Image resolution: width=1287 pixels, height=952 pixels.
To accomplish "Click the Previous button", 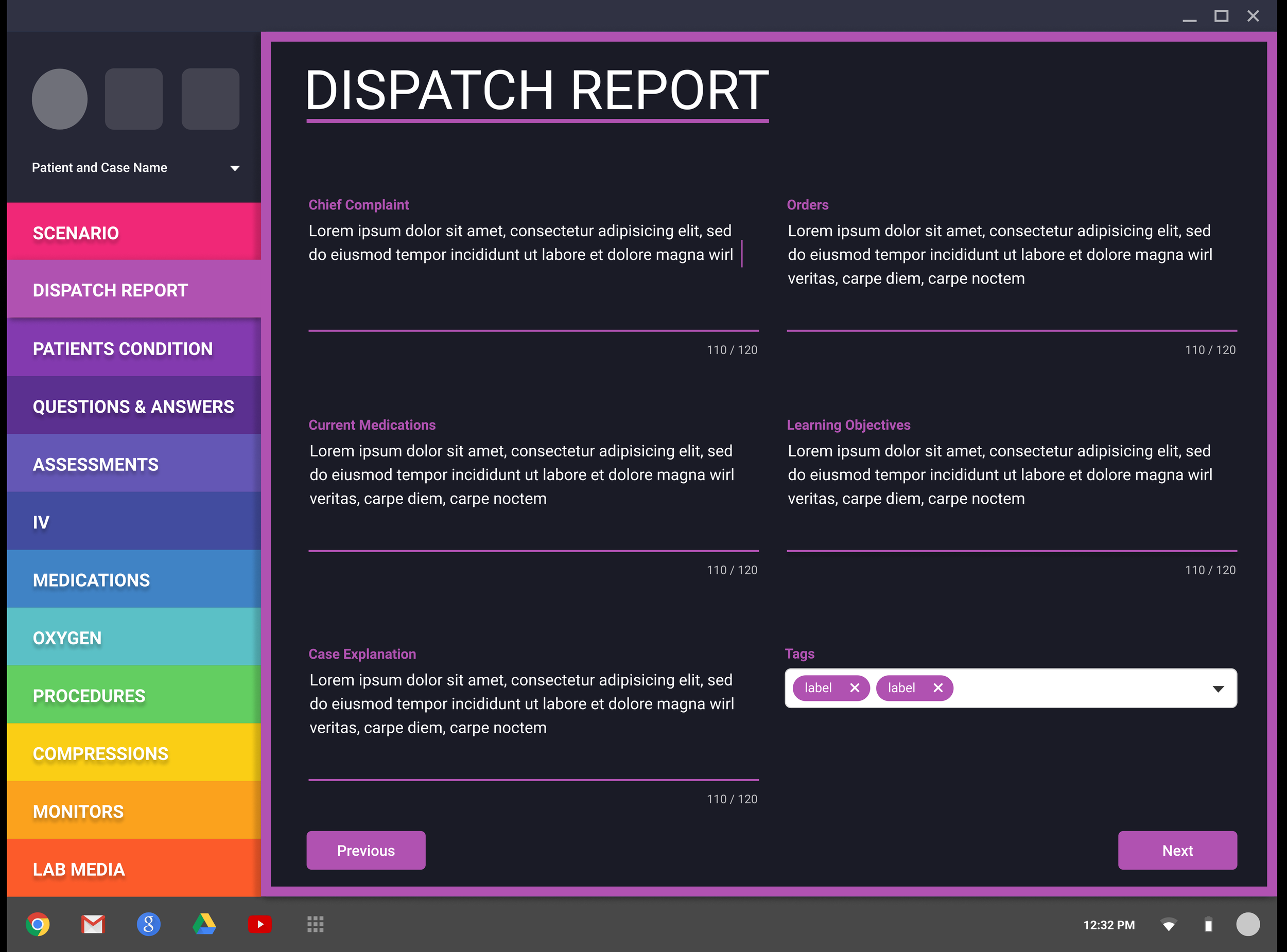I will (x=366, y=850).
